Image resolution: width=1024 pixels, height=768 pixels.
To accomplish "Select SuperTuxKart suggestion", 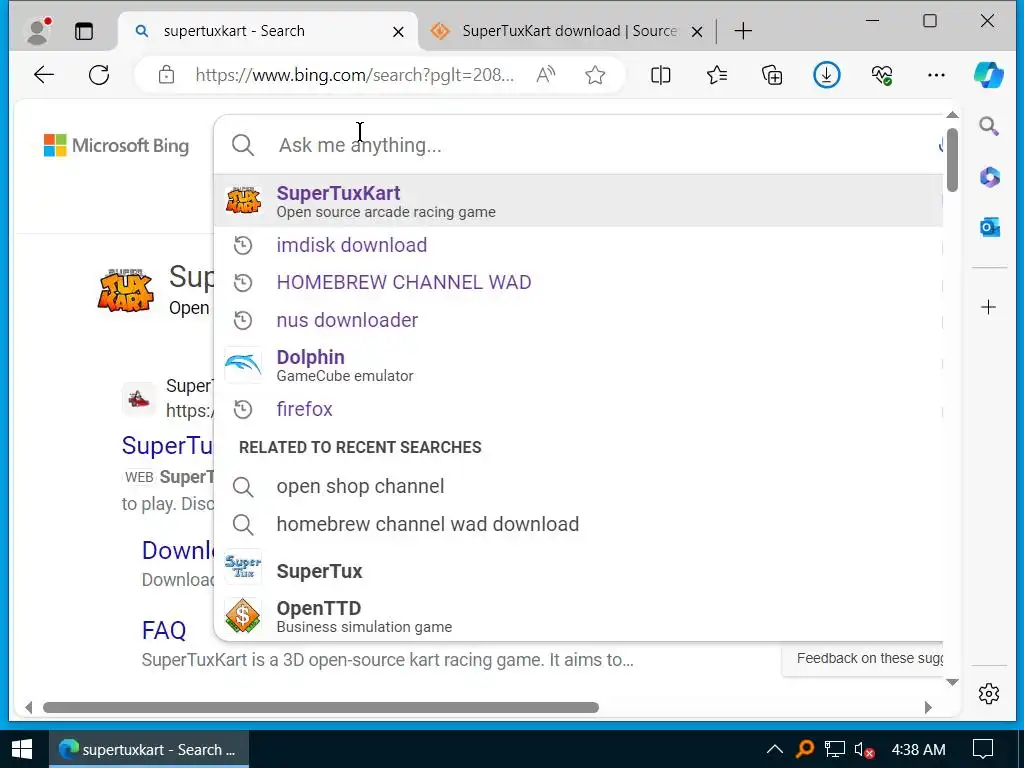I will 579,202.
